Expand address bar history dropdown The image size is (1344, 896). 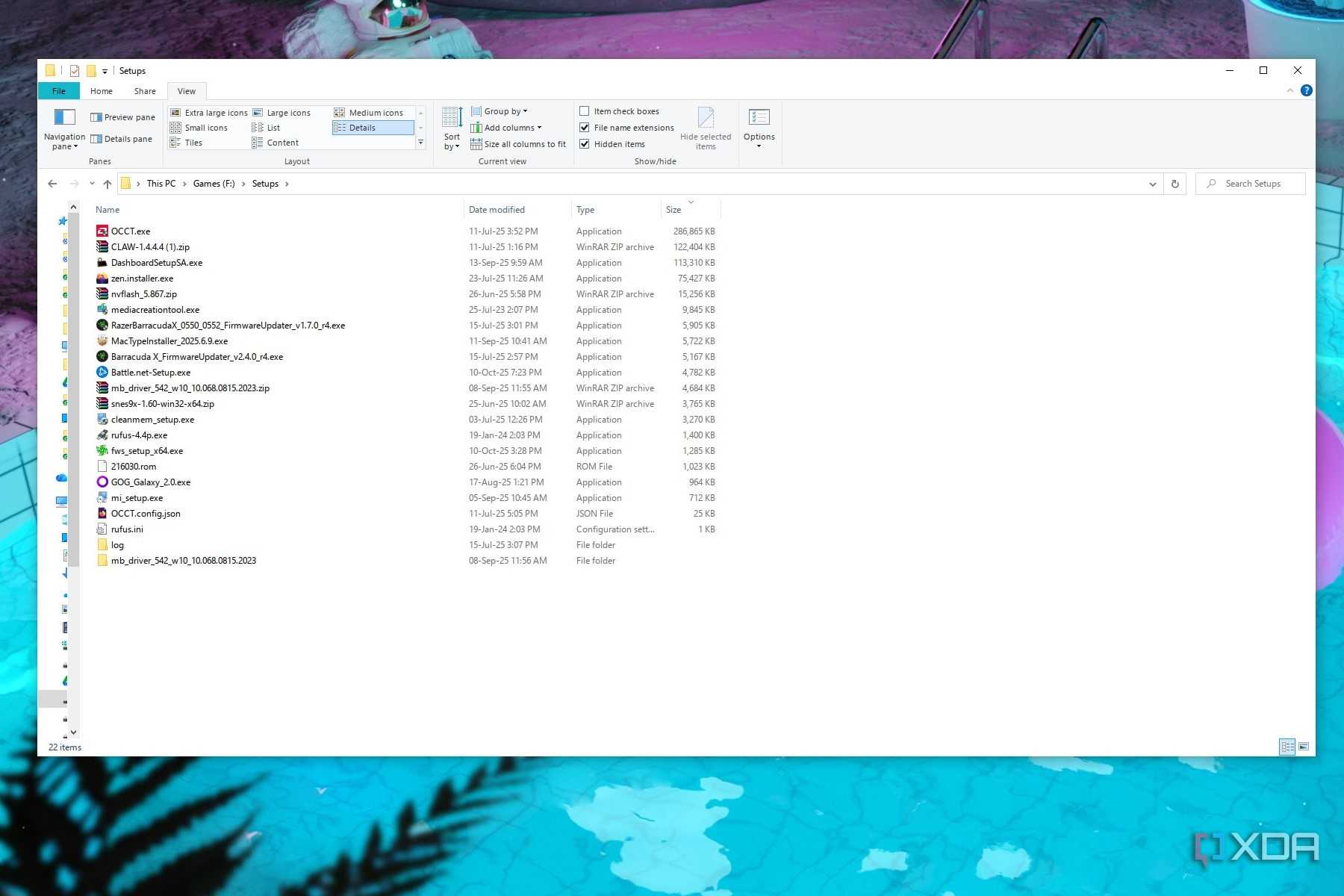[x=1152, y=184]
